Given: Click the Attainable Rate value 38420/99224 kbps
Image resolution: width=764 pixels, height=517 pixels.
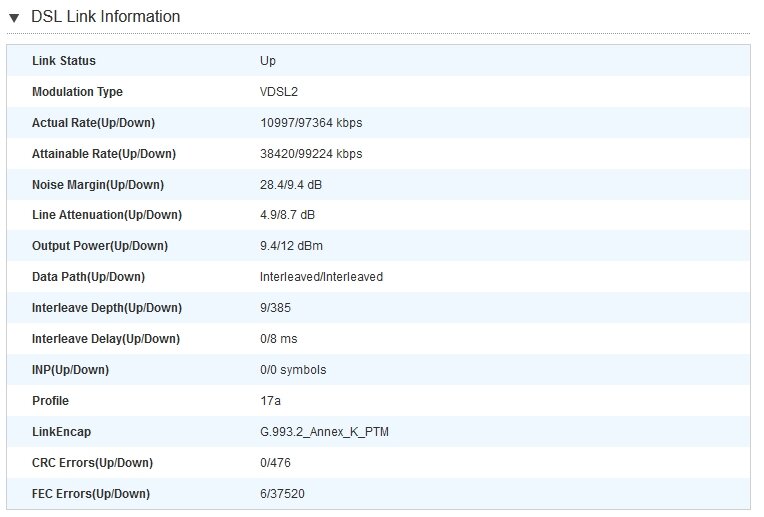Looking at the screenshot, I should 311,154.
